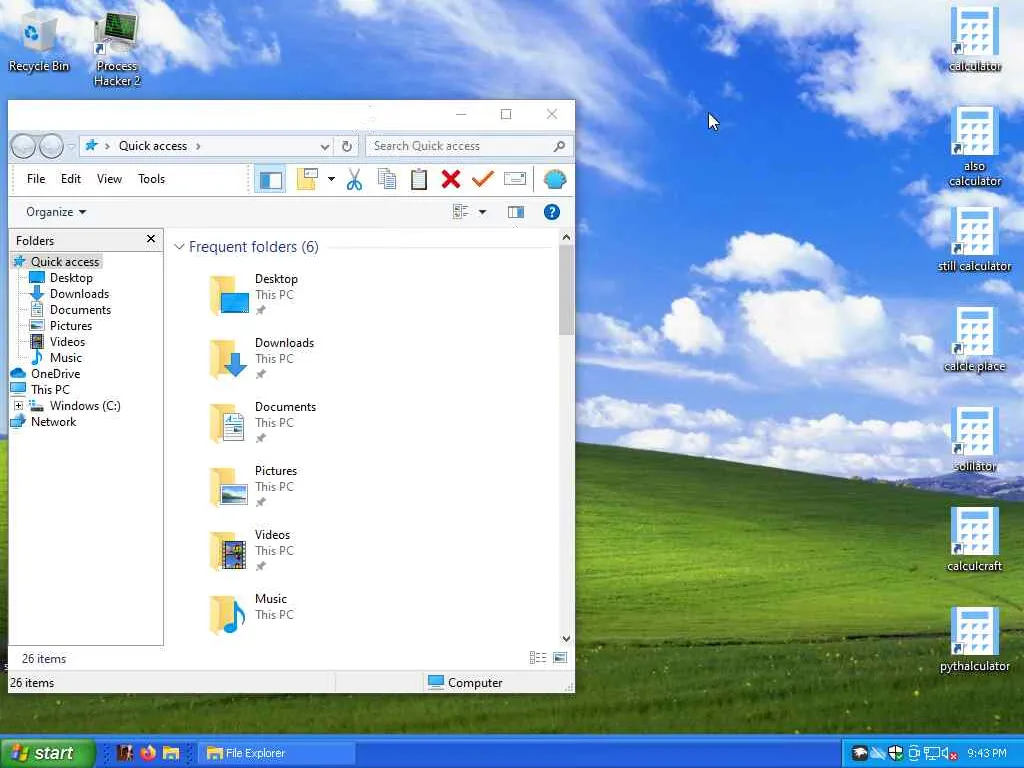Select OneDrive in the folder tree
1024x768 pixels.
pos(56,374)
